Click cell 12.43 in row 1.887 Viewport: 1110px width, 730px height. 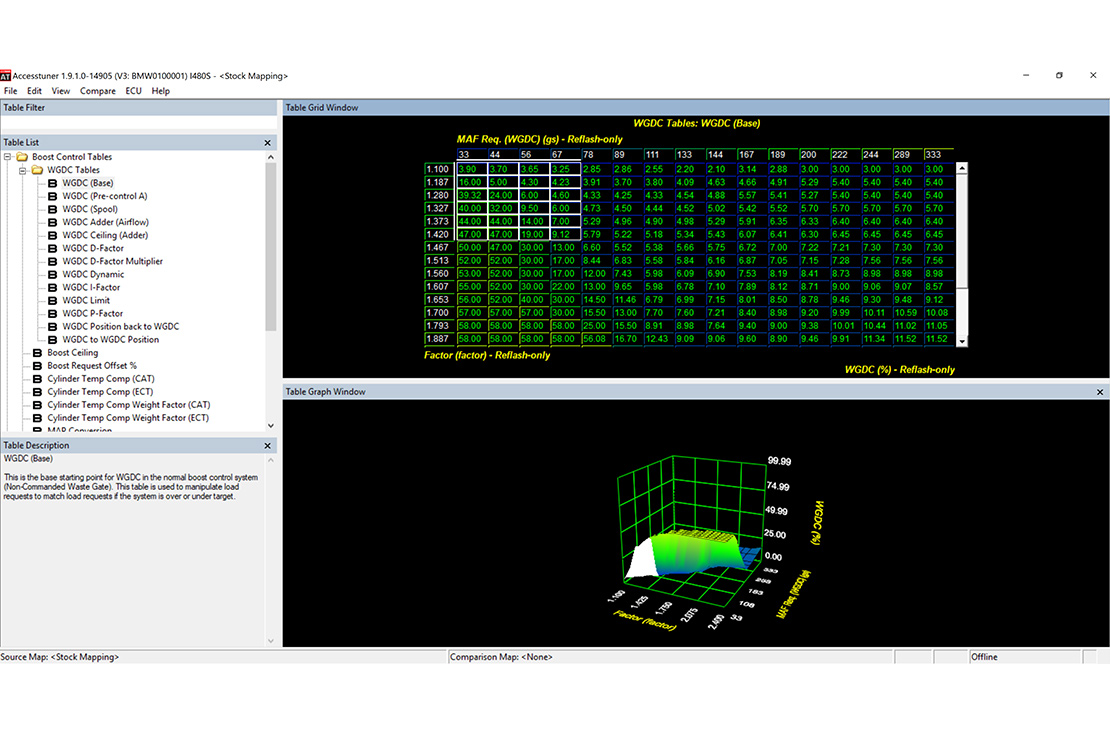tap(658, 339)
